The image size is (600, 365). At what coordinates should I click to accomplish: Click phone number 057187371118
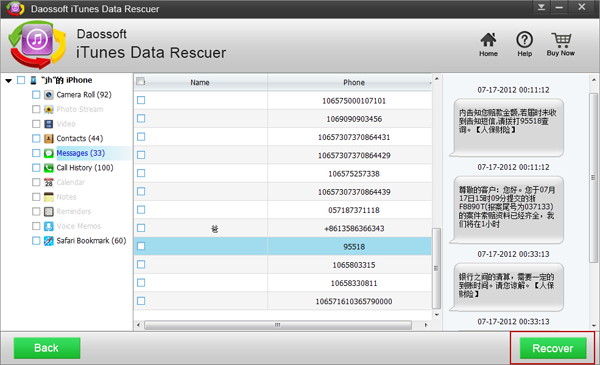354,210
